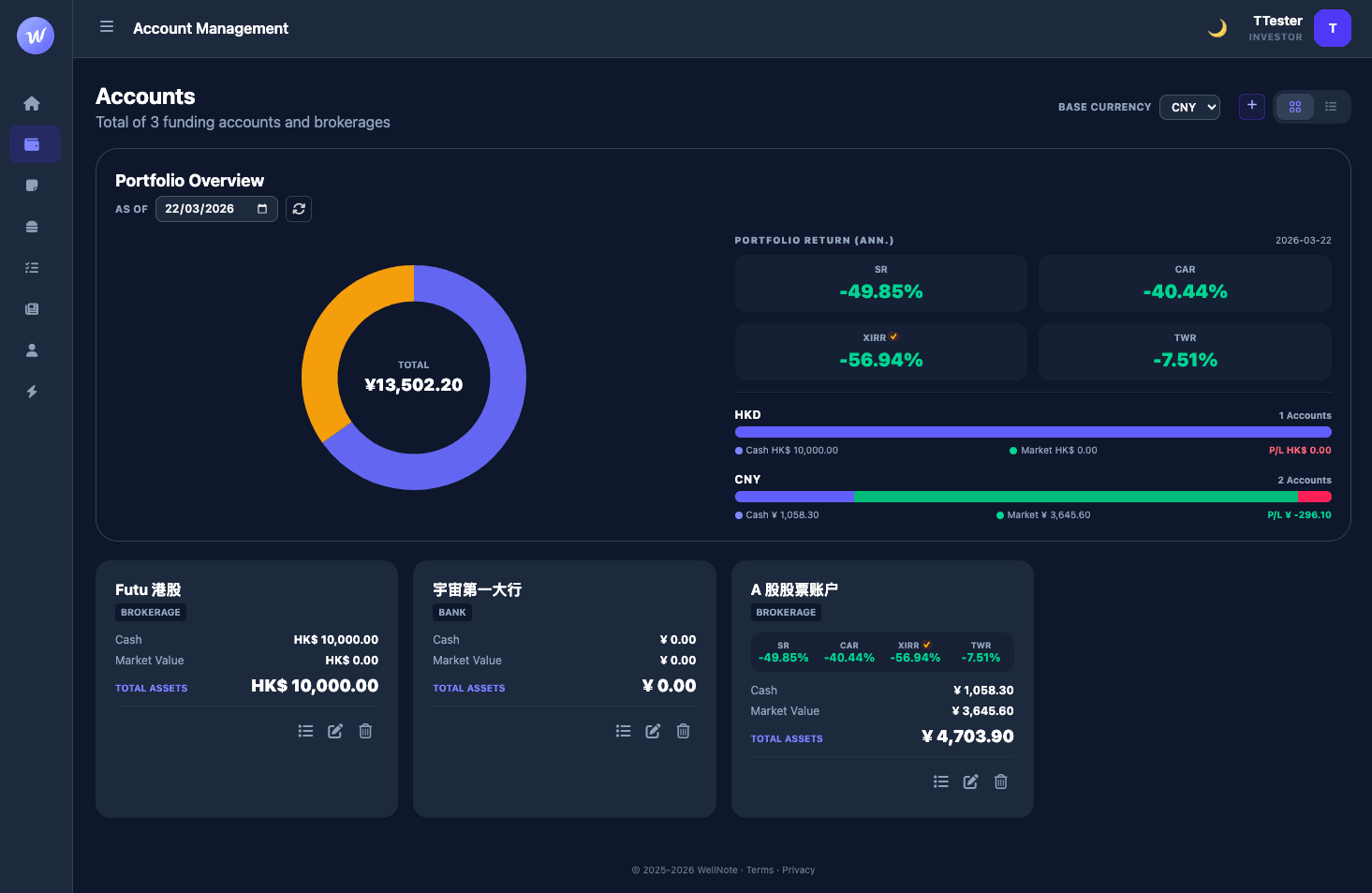
Task: Select the newspaper icon in the sidebar
Action: pos(32,309)
